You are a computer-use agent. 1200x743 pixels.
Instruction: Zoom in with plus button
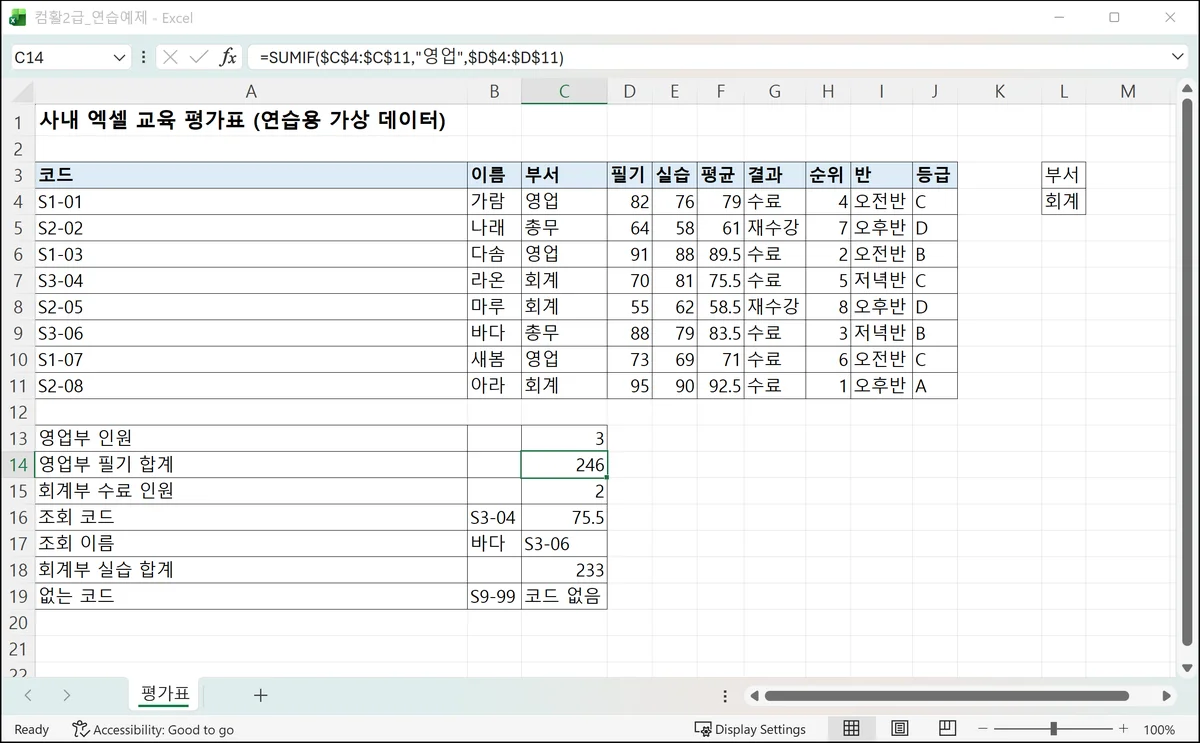[1123, 729]
